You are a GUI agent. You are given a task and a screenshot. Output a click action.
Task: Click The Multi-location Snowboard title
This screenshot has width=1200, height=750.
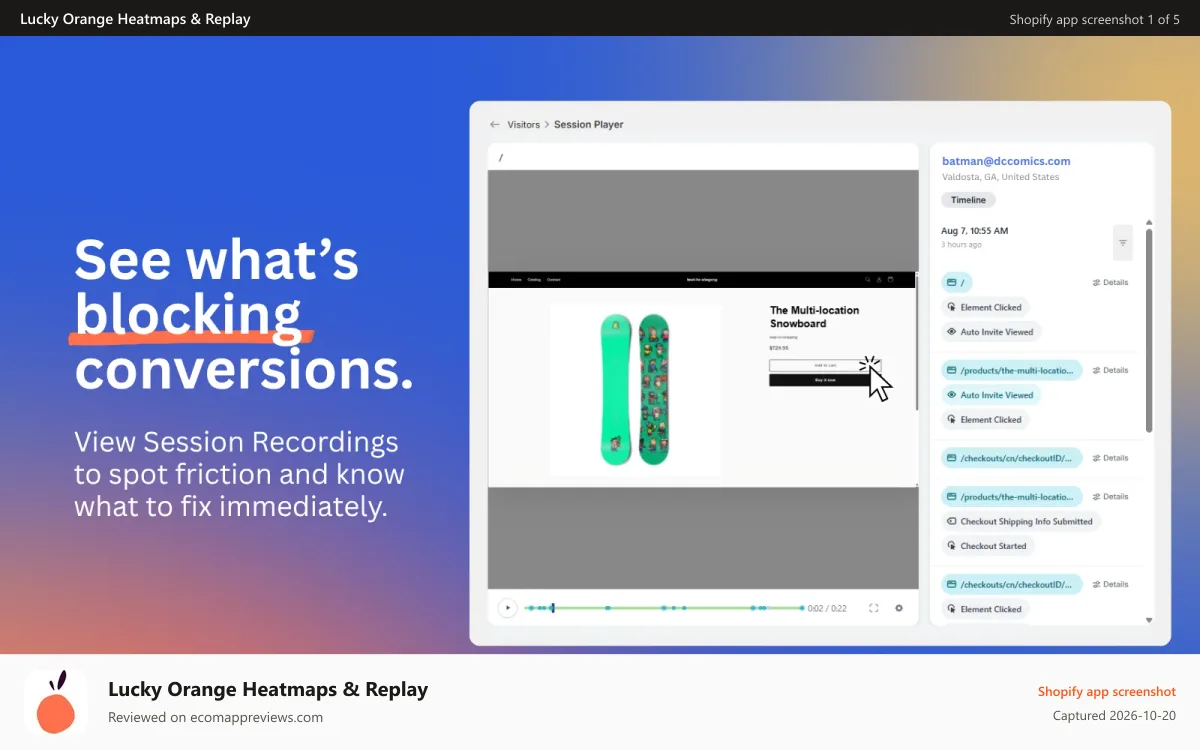pyautogui.click(x=814, y=317)
